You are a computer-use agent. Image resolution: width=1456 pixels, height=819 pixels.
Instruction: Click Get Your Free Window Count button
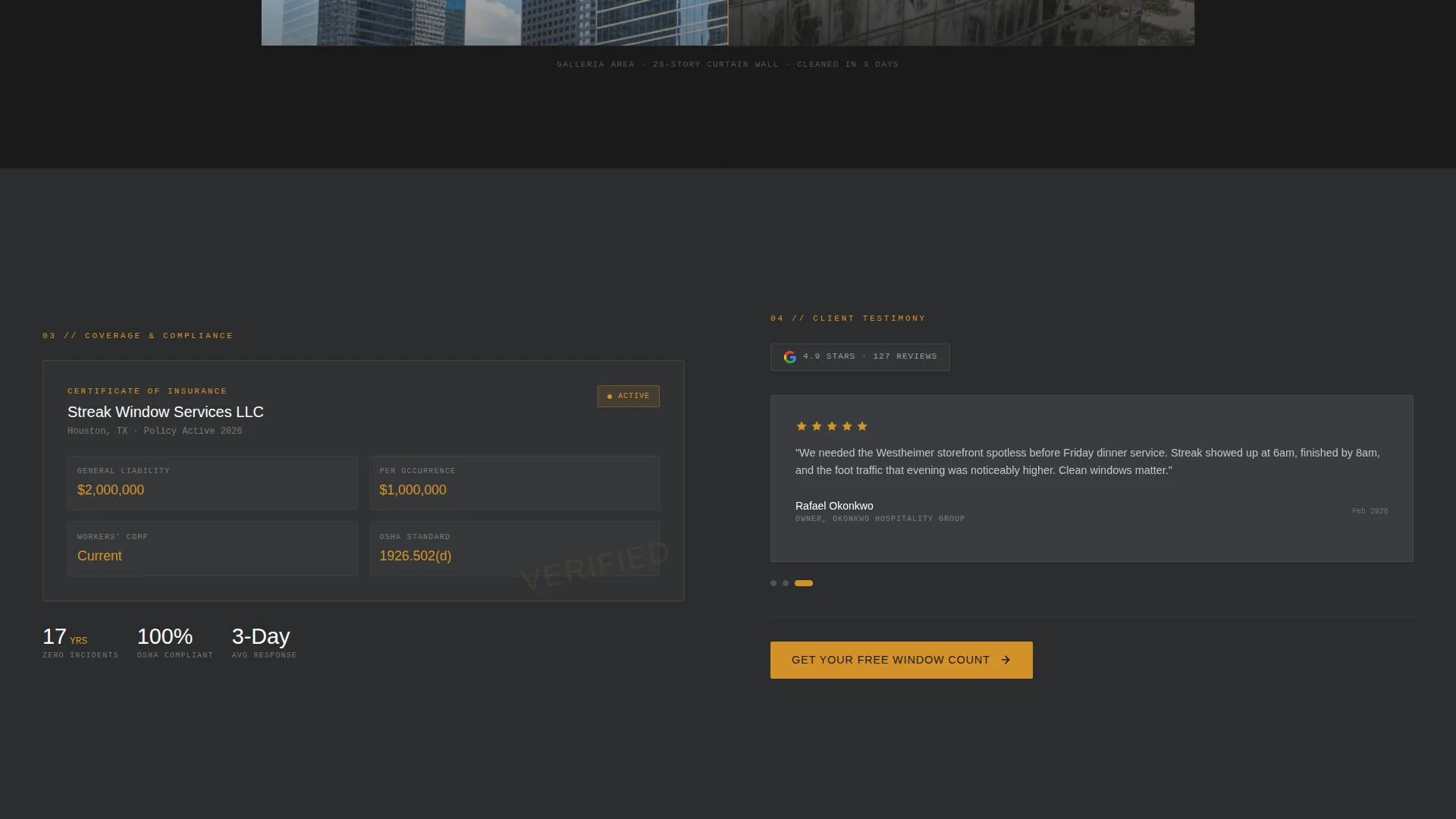[902, 660]
